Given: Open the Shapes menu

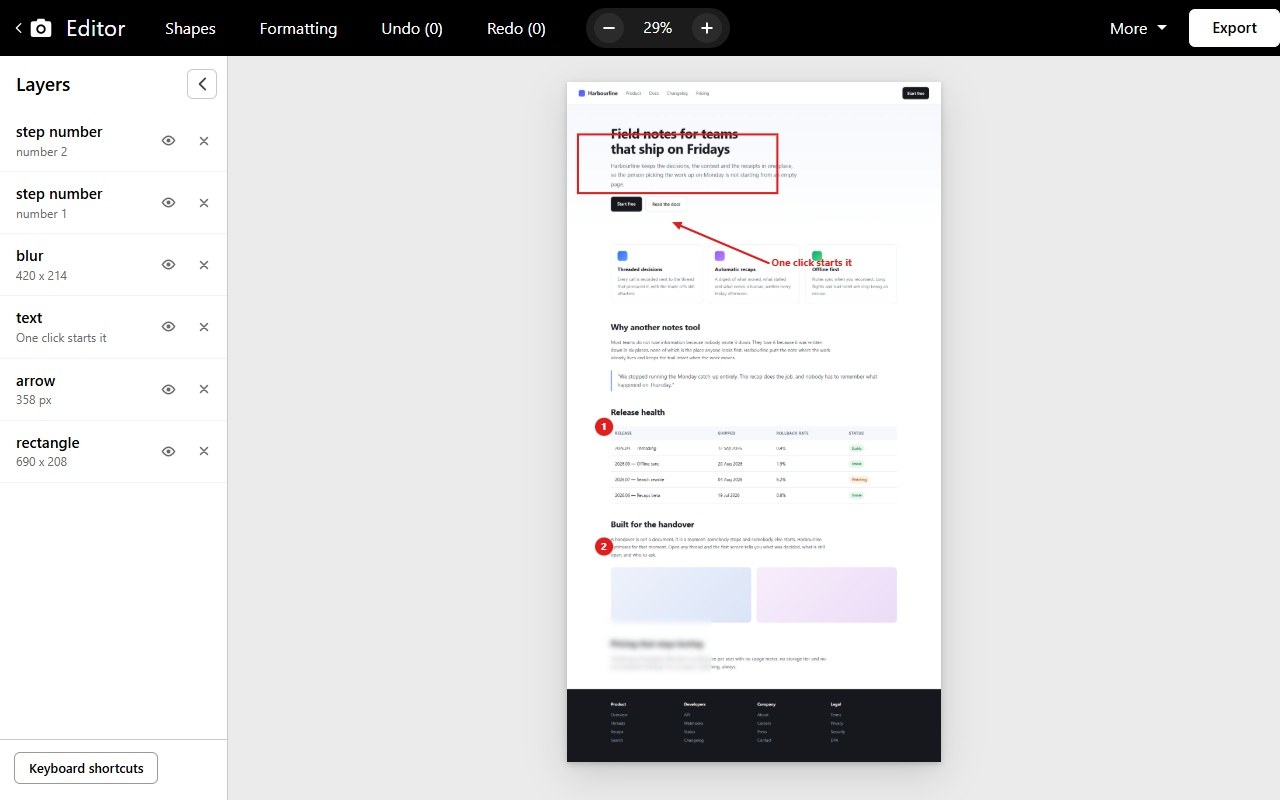Looking at the screenshot, I should [190, 28].
